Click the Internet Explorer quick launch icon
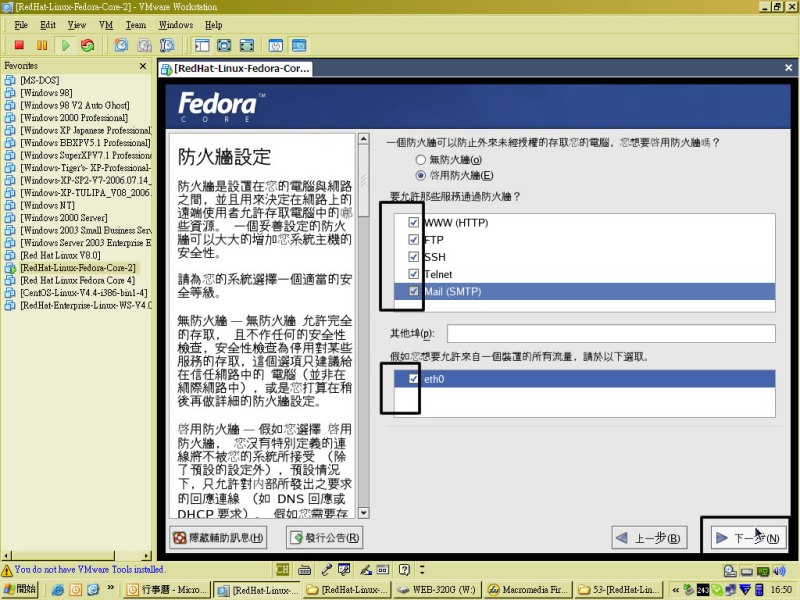800x600 pixels. [x=58, y=590]
